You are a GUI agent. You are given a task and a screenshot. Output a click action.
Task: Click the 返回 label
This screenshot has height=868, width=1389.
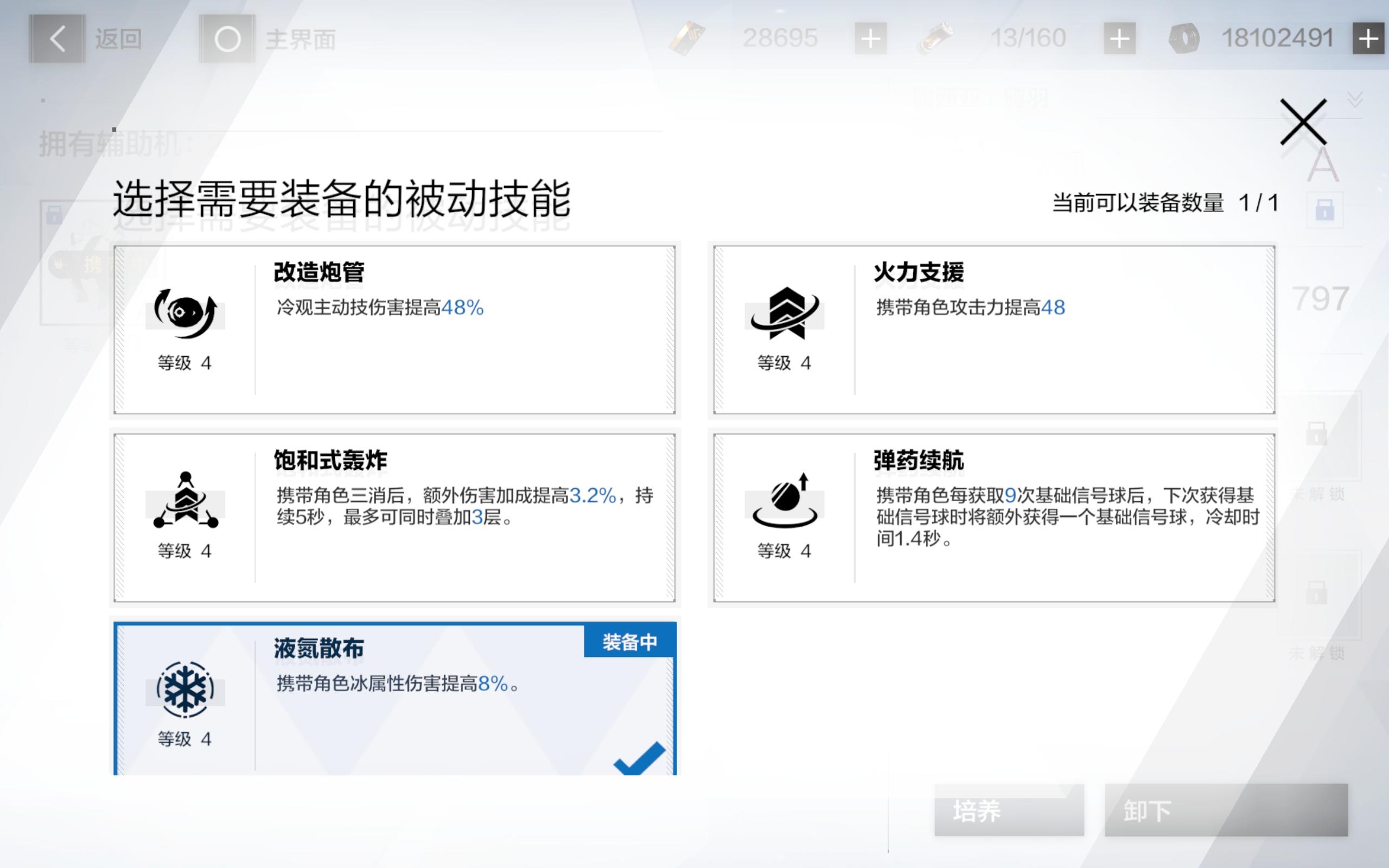[118, 39]
